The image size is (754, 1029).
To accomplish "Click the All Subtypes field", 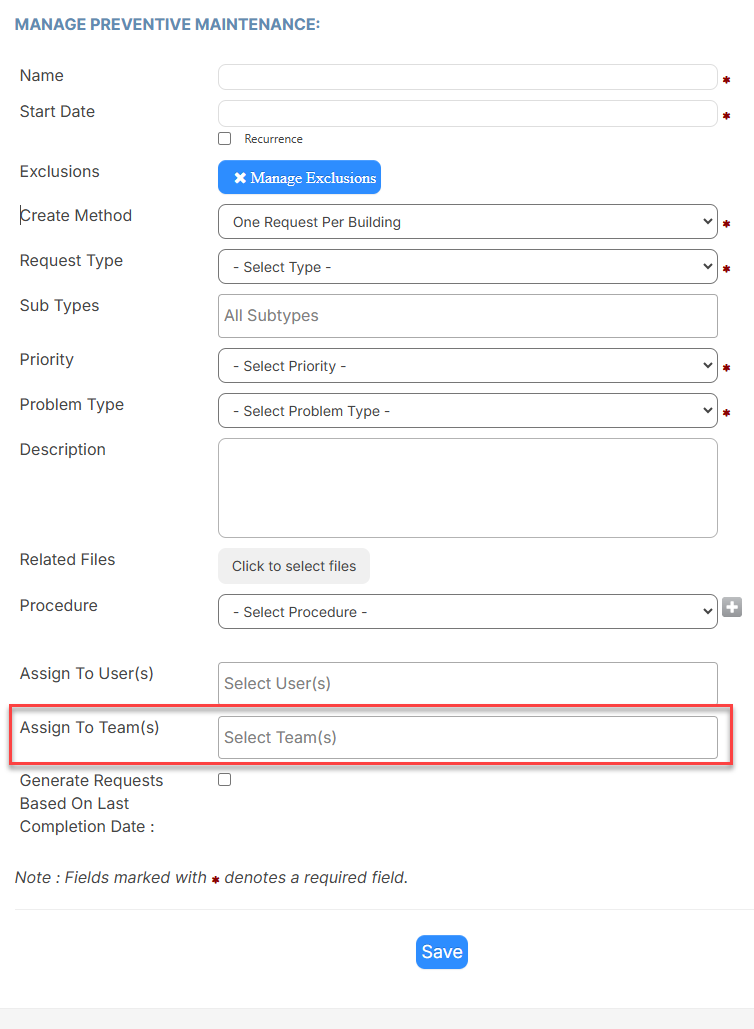I will tap(467, 316).
